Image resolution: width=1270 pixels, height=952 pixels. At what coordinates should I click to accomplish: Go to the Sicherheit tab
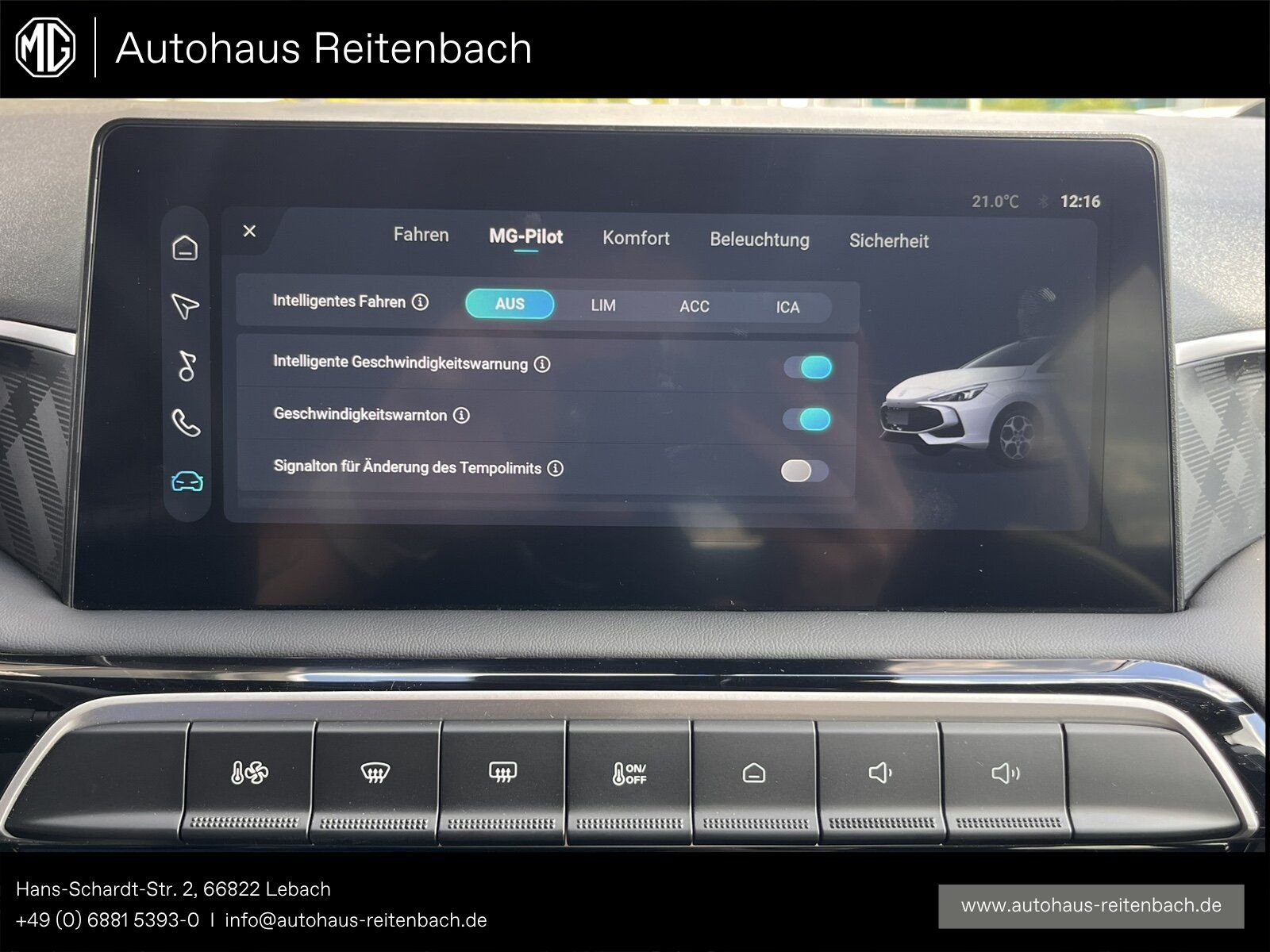[888, 241]
